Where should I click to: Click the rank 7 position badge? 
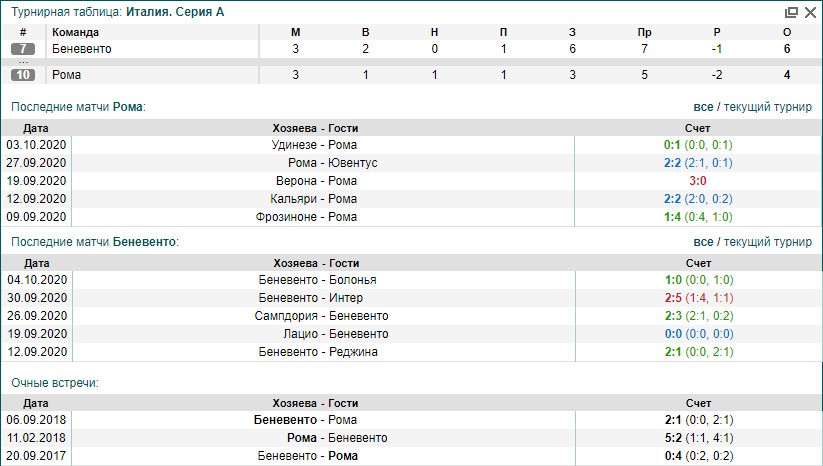24,49
